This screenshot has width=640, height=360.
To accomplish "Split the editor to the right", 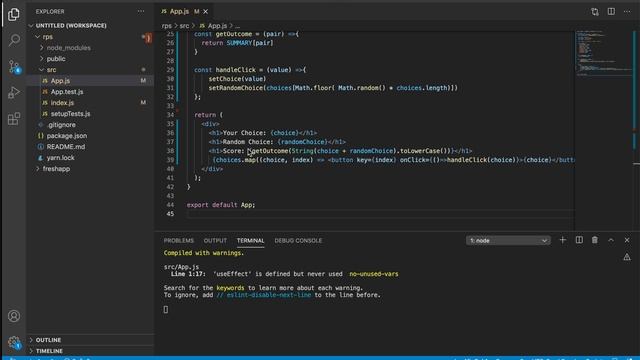I will (x=611, y=11).
